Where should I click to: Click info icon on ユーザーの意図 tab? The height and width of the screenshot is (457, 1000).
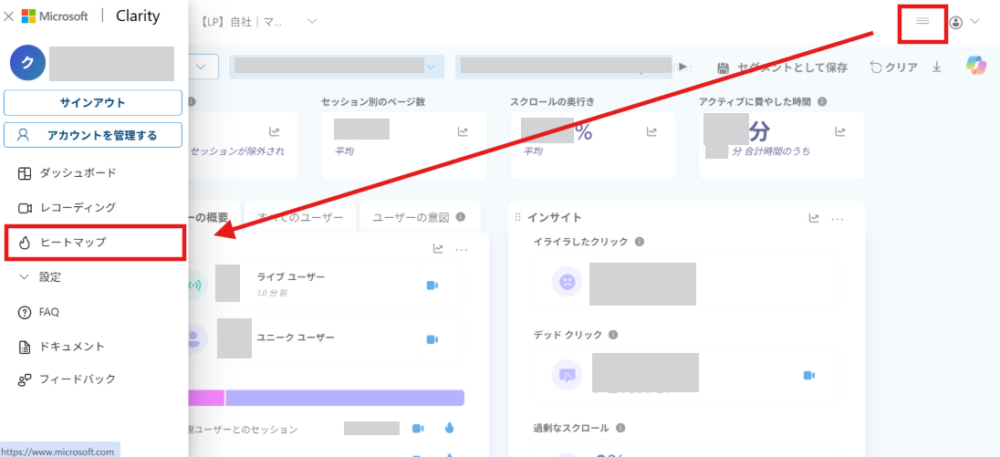460,217
